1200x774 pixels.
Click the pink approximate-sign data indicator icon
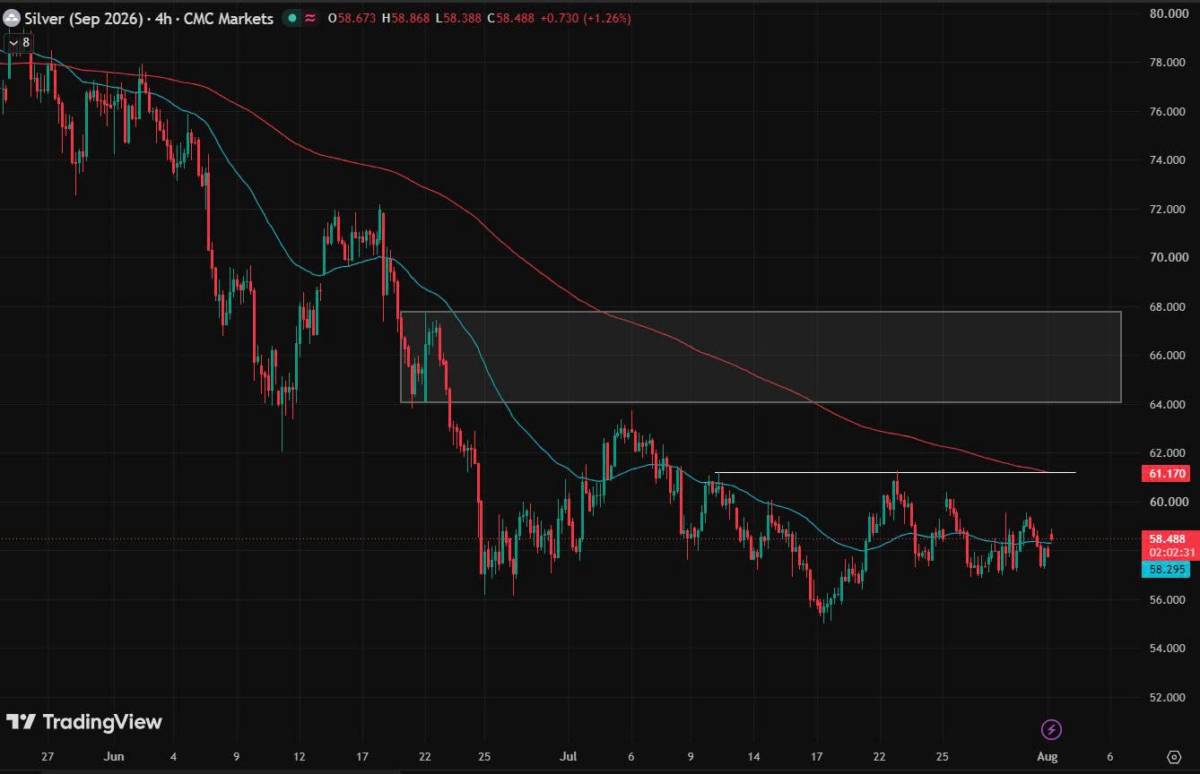click(310, 18)
